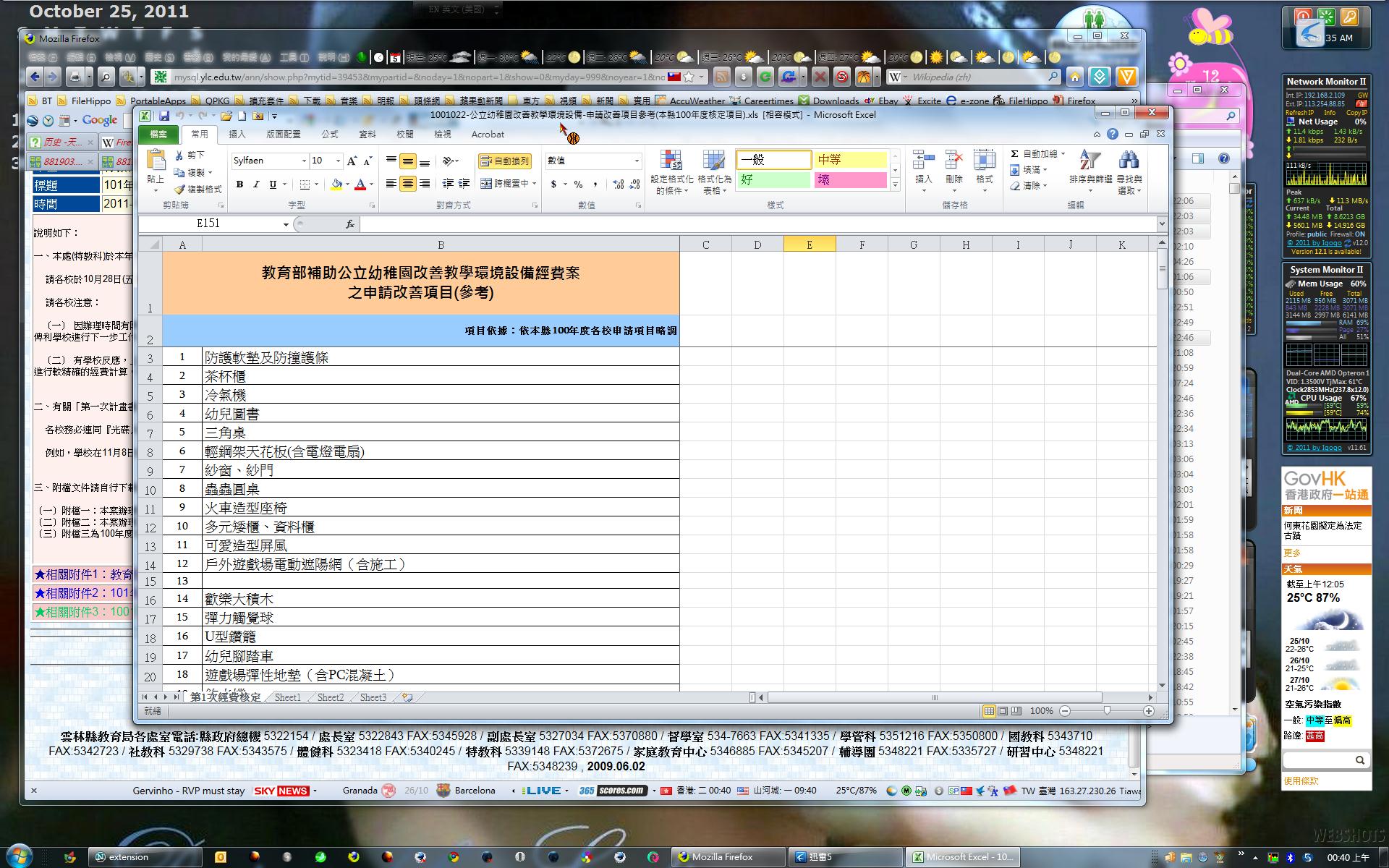Switch to the 公式 Formulas tab
Viewport: 1389px width, 868px height.
tap(330, 134)
